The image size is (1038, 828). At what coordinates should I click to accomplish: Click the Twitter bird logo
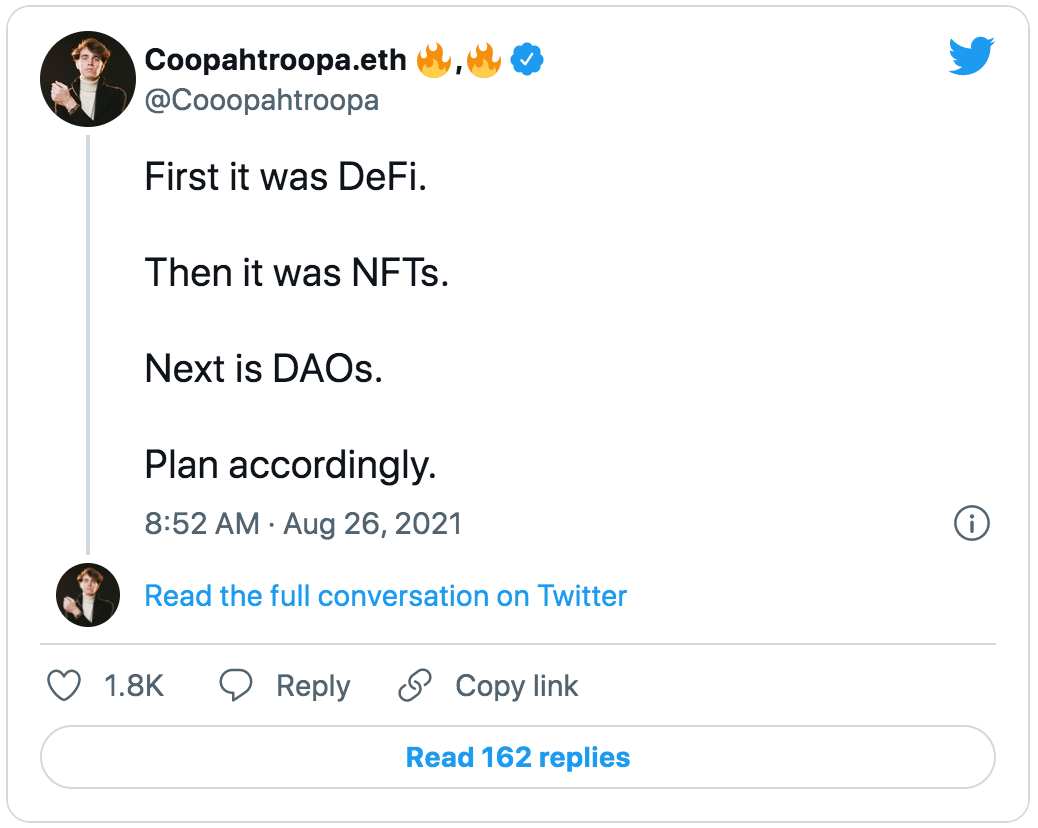970,57
